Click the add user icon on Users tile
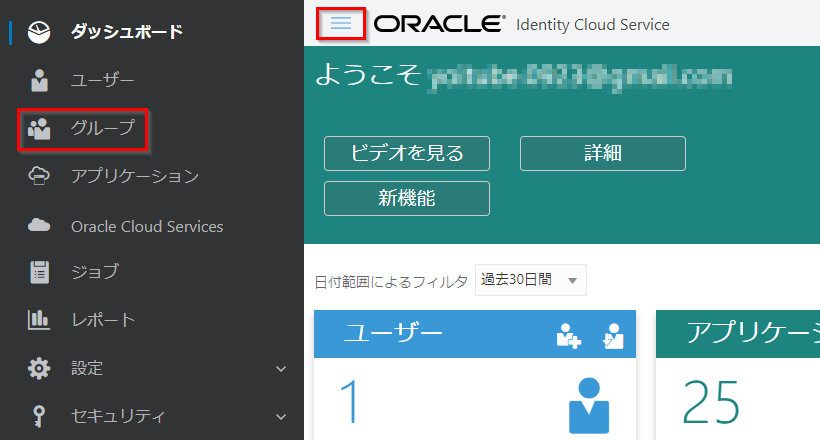The width and height of the screenshot is (820, 440). pos(568,337)
